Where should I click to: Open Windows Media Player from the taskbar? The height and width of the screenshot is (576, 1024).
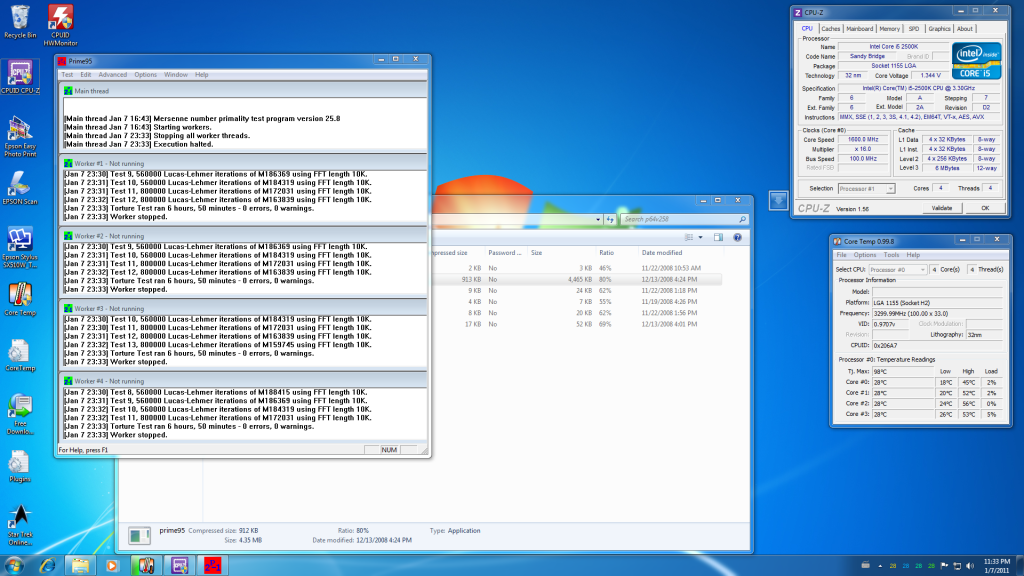pyautogui.click(x=112, y=565)
